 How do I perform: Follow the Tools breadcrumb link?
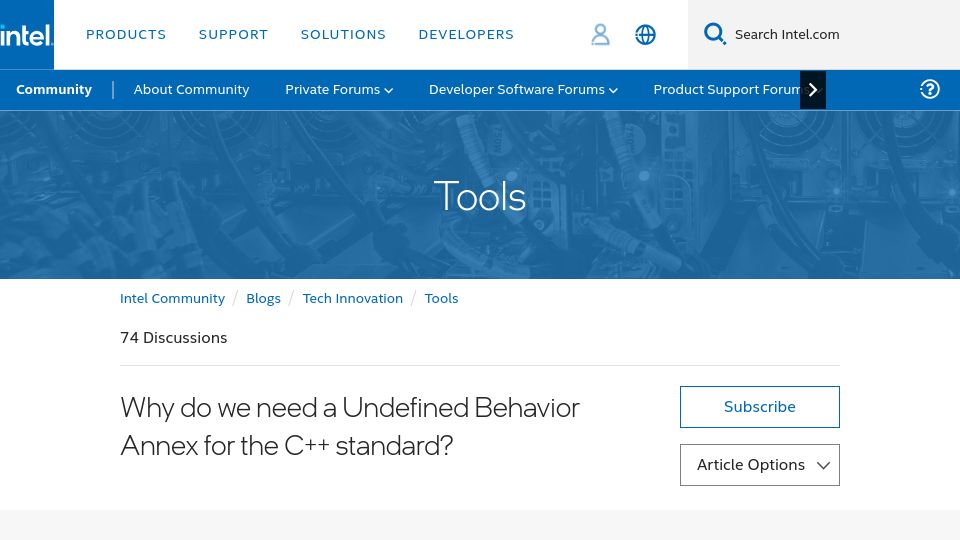(441, 298)
